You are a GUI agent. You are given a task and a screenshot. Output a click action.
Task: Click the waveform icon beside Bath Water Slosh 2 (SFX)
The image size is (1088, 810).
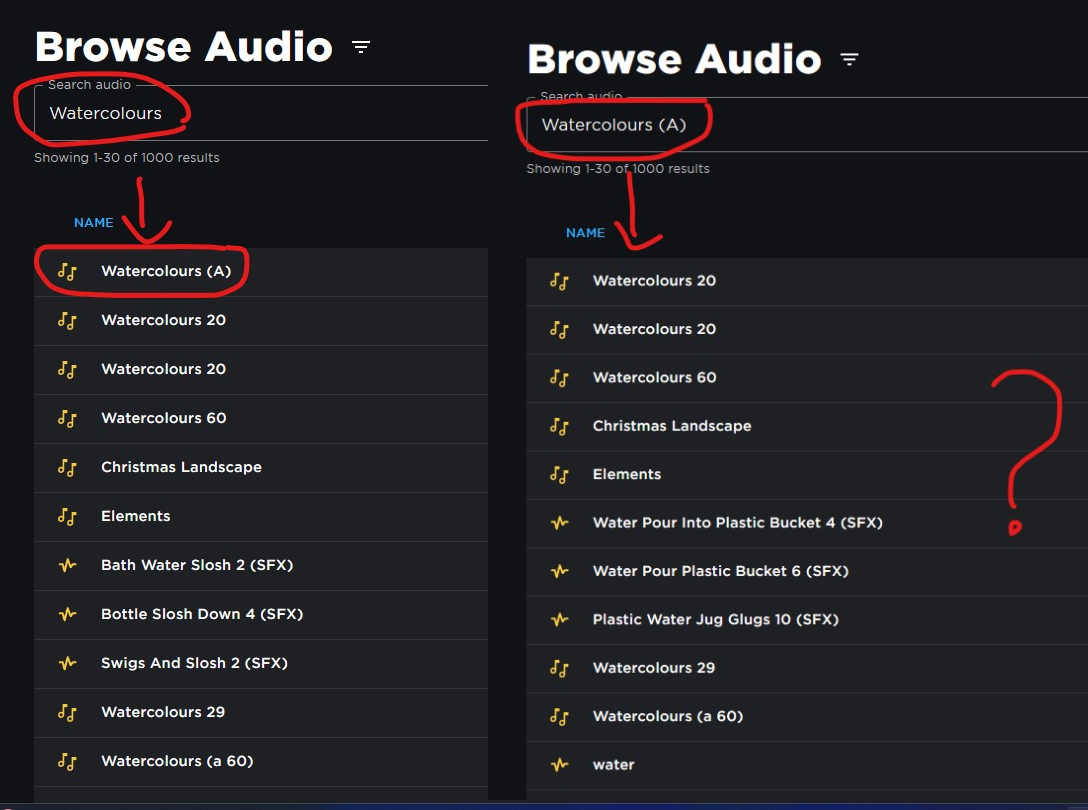67,565
